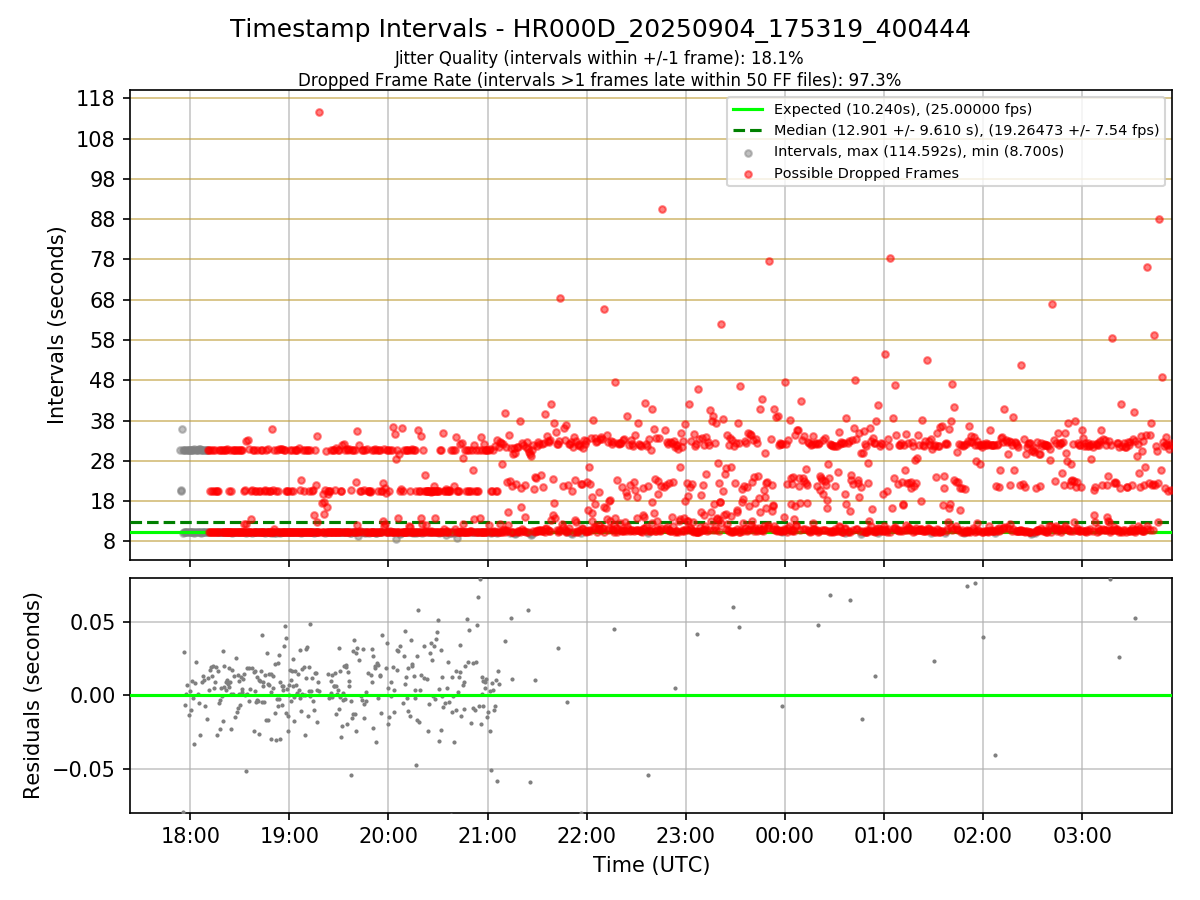Click the red dot marker in the legend
The image size is (1200, 900).
[749, 173]
